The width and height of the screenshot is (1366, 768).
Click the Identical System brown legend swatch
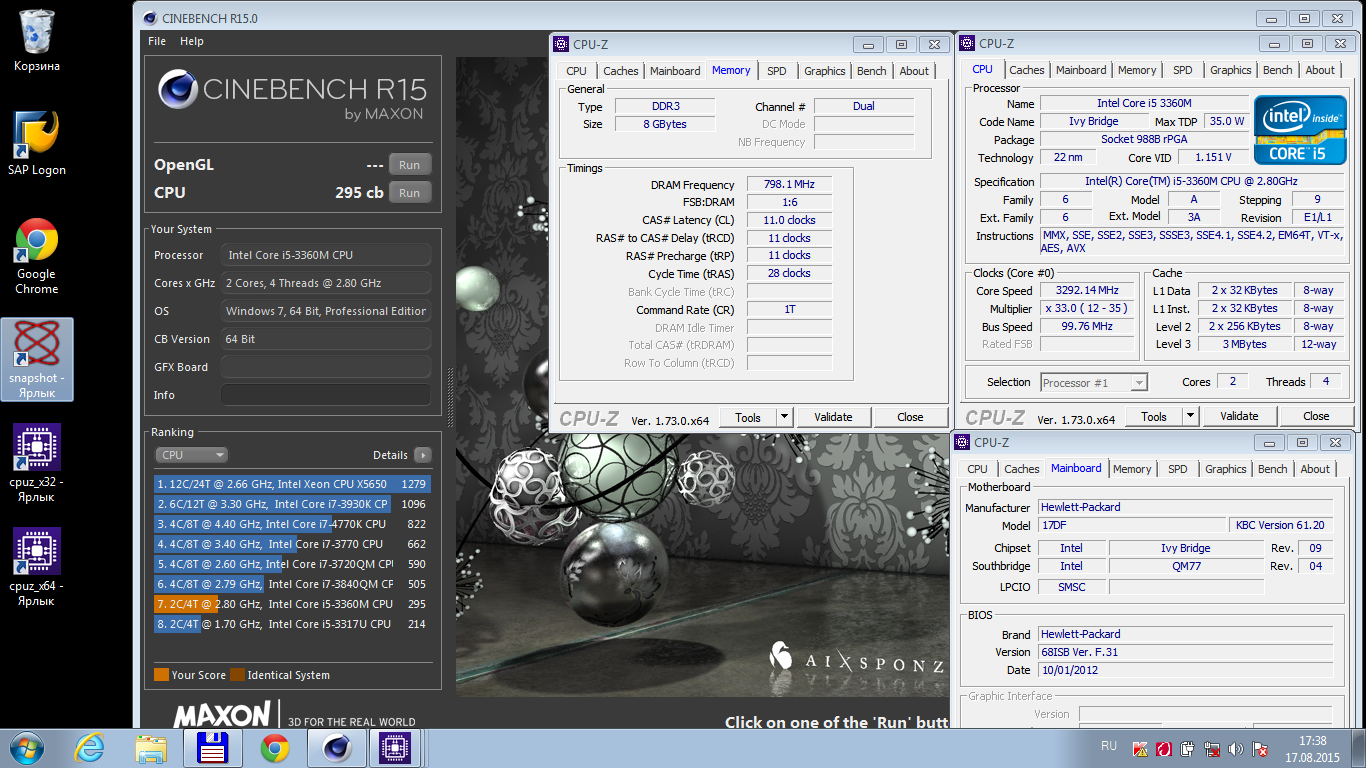[x=237, y=675]
